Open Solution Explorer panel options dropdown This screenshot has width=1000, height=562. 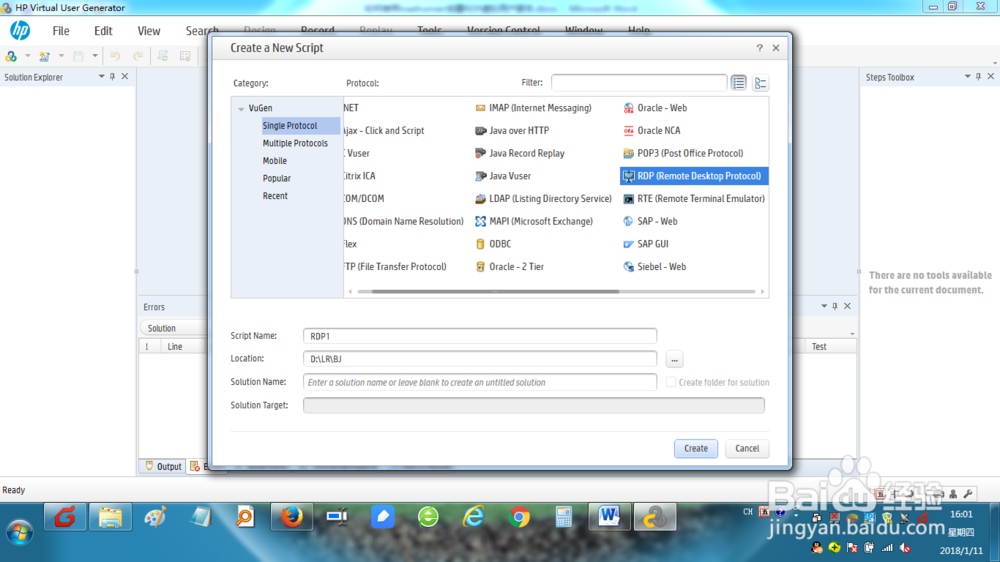tap(101, 77)
